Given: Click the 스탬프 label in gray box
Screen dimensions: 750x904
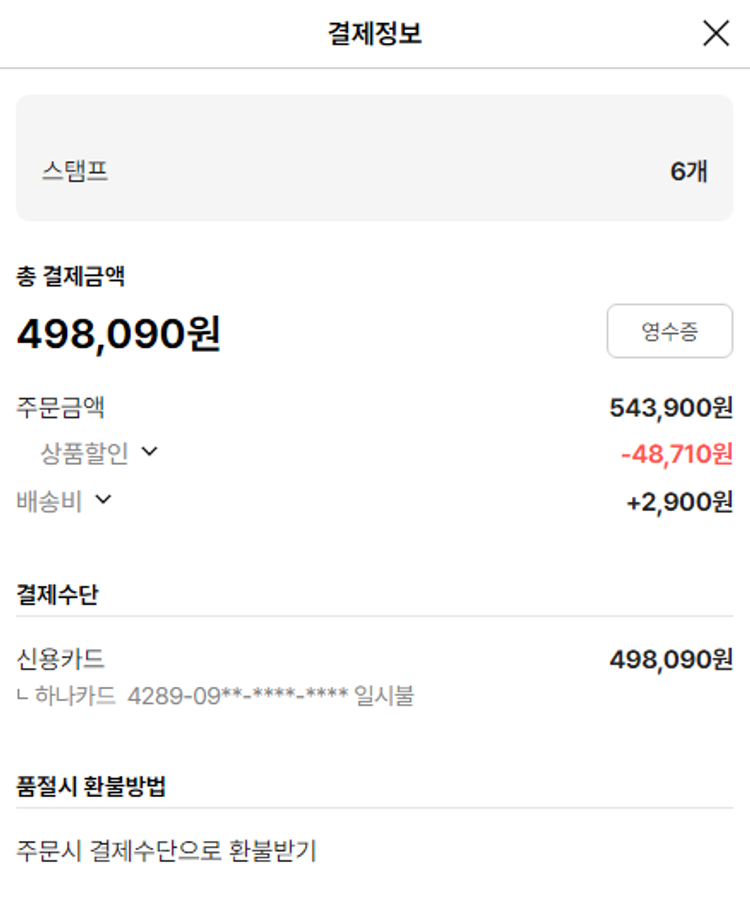Looking at the screenshot, I should [75, 171].
